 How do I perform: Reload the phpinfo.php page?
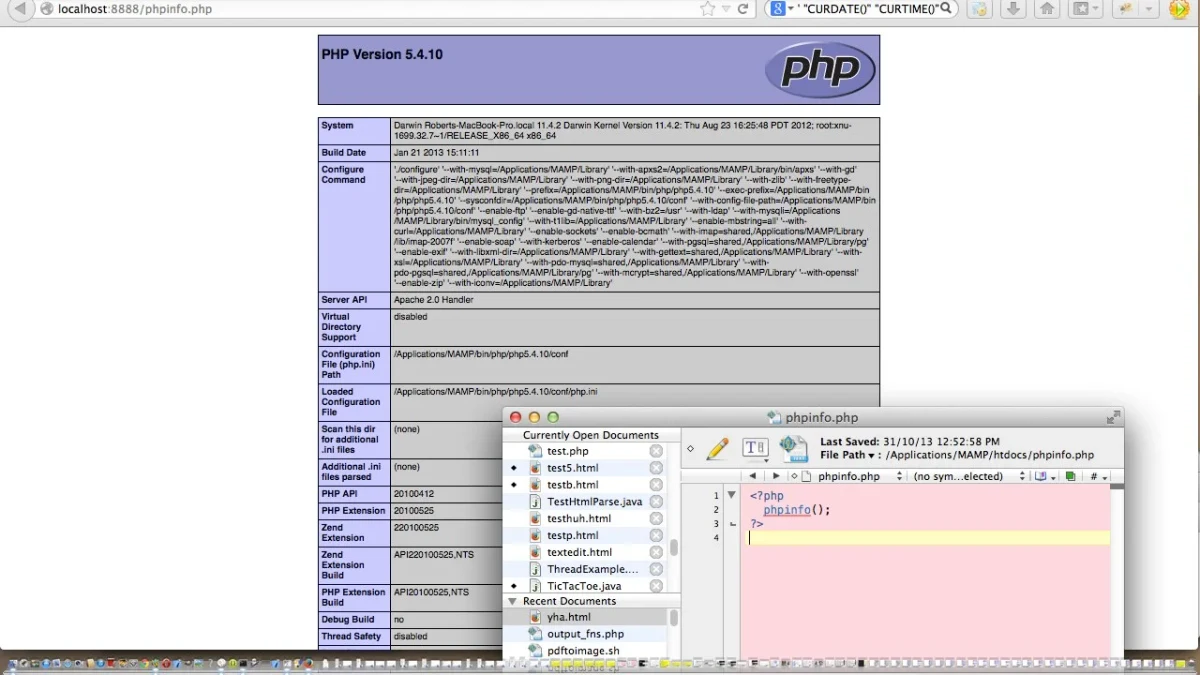(743, 9)
